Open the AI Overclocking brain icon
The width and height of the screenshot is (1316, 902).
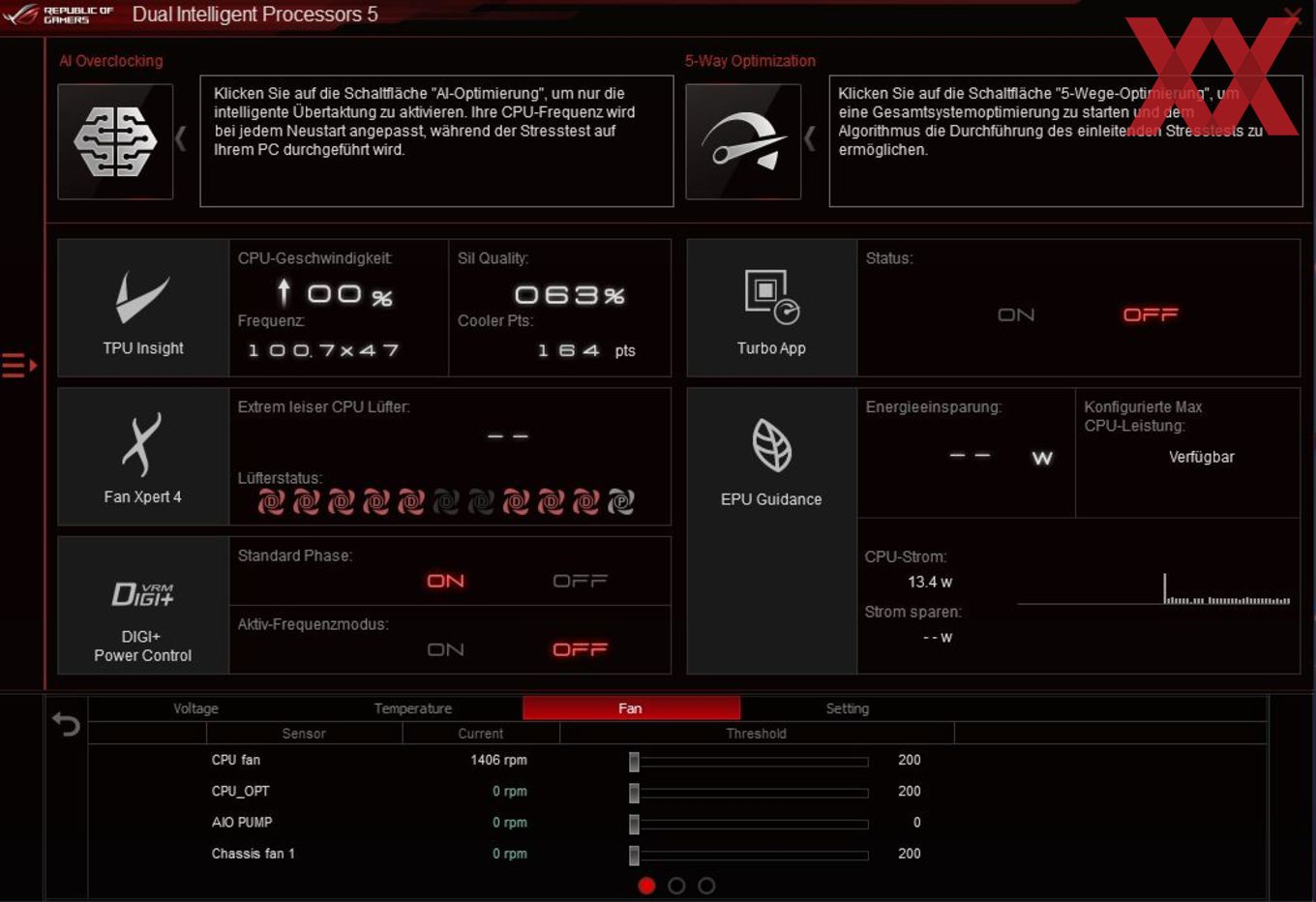click(115, 141)
